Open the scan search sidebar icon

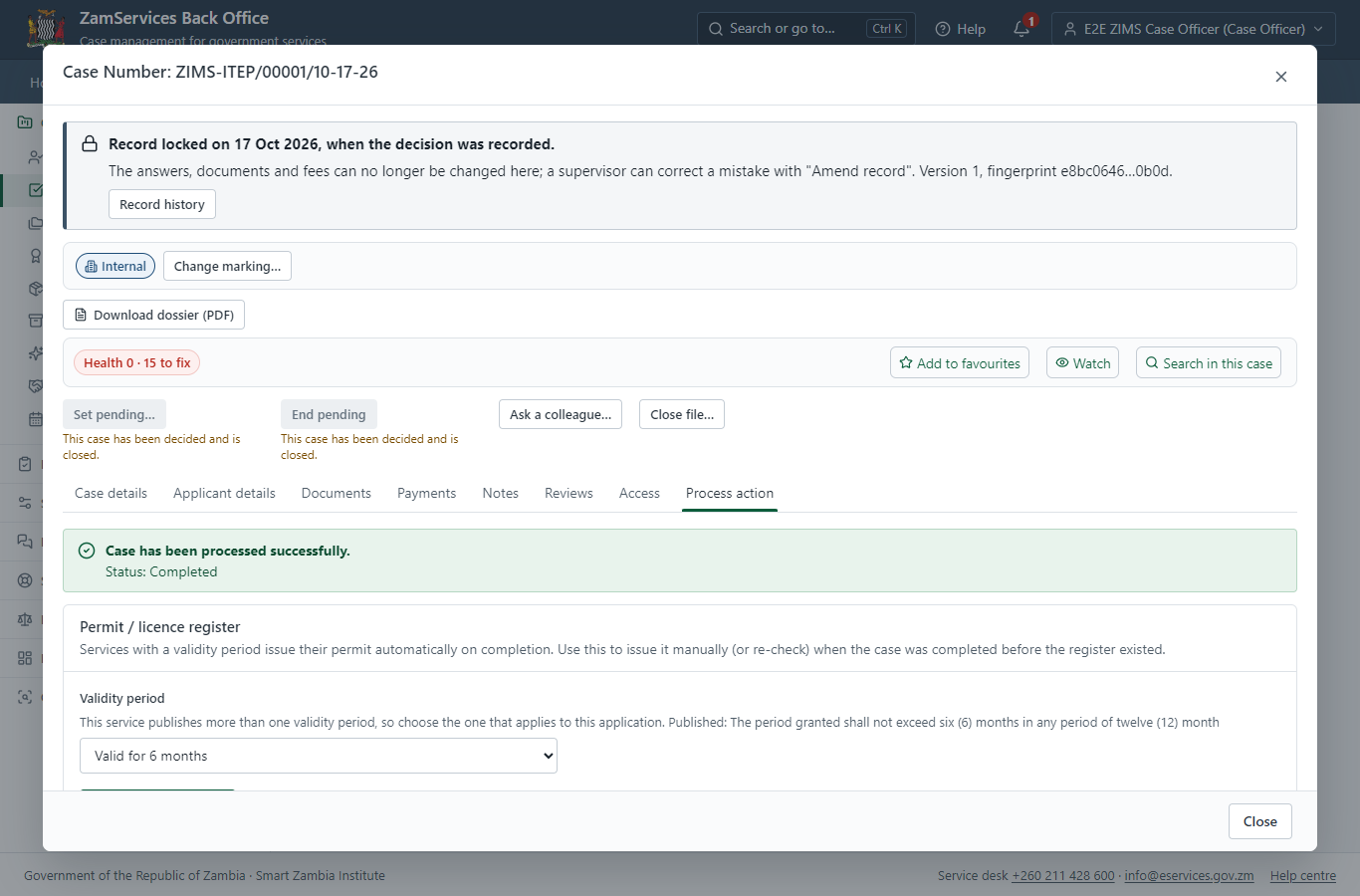click(25, 697)
